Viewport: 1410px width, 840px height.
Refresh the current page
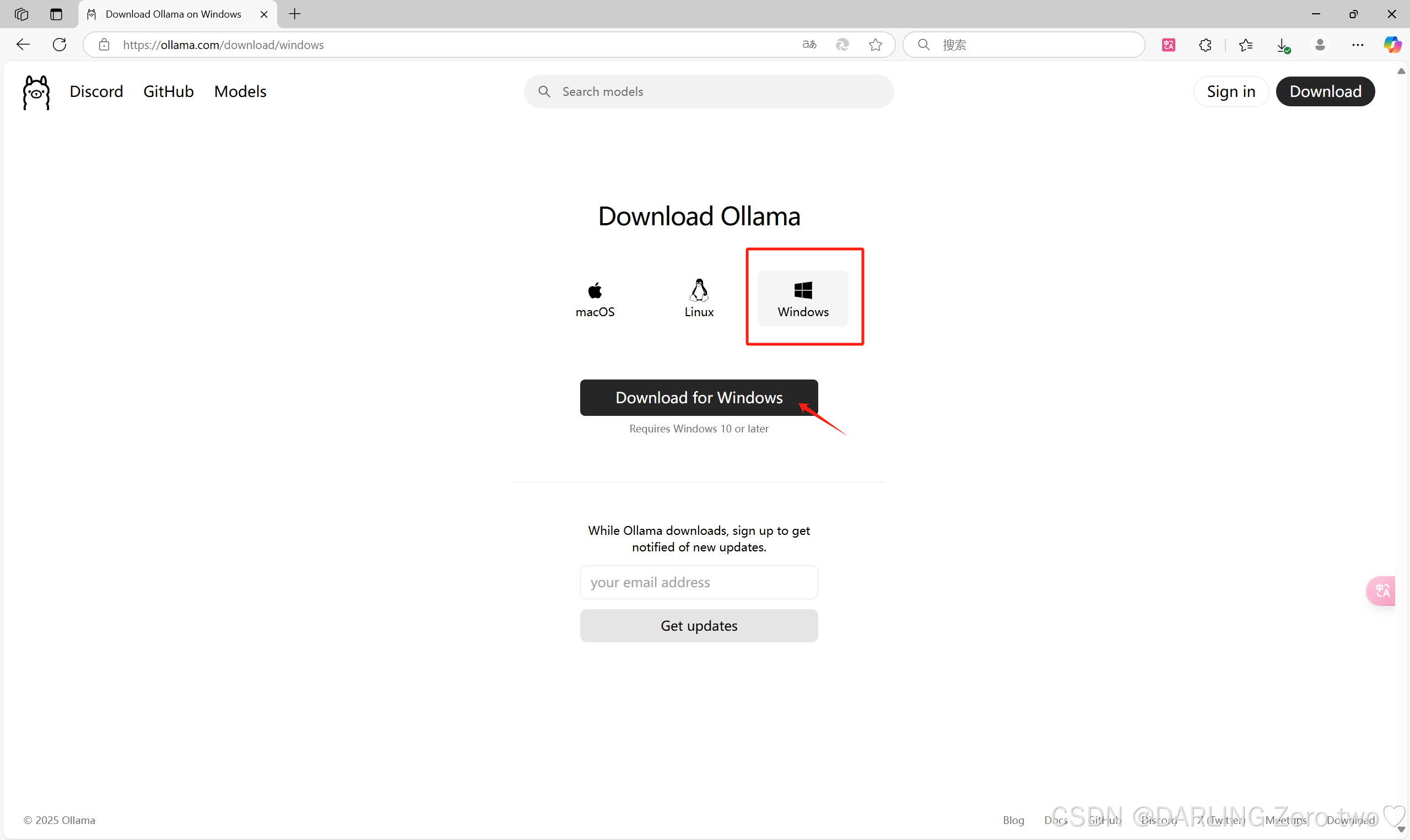pyautogui.click(x=60, y=45)
